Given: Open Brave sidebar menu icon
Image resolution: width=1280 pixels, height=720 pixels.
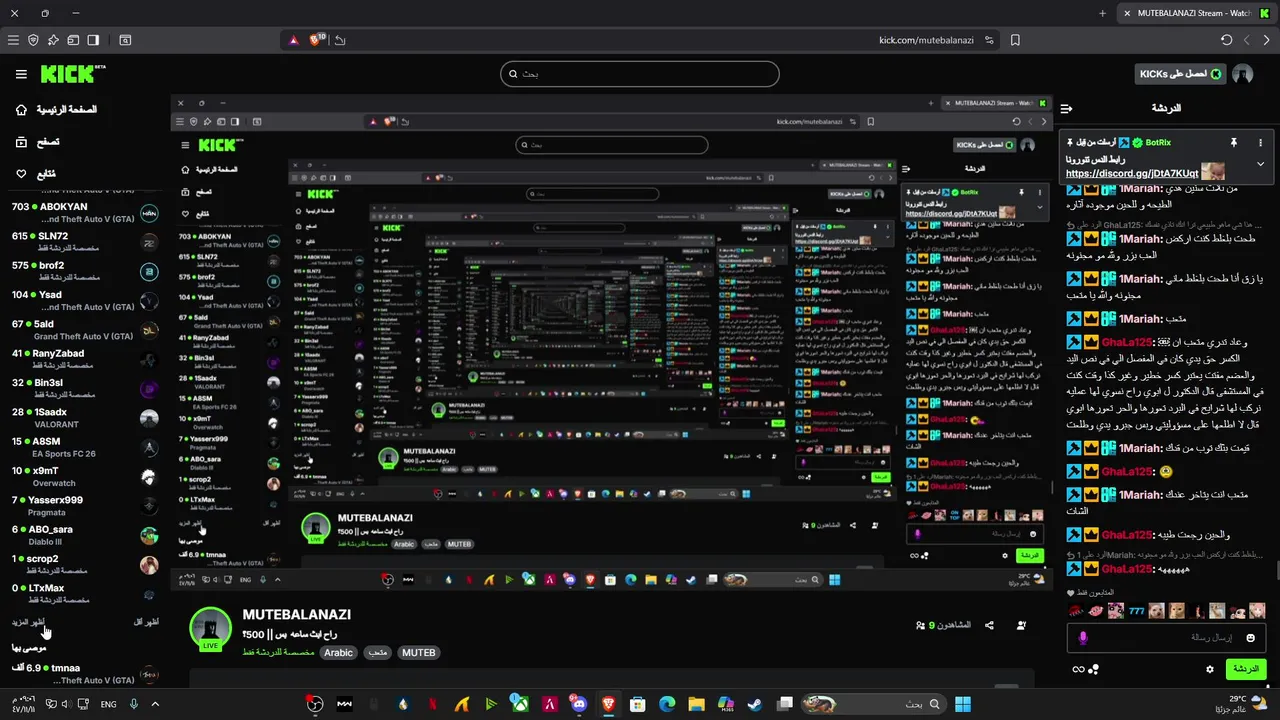Looking at the screenshot, I should click(x=13, y=40).
